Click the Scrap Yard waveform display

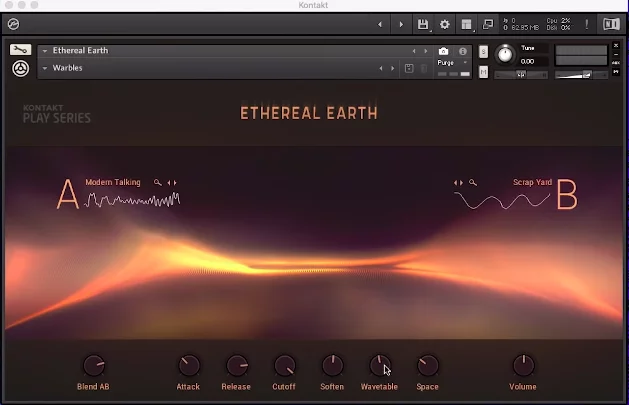coord(502,200)
